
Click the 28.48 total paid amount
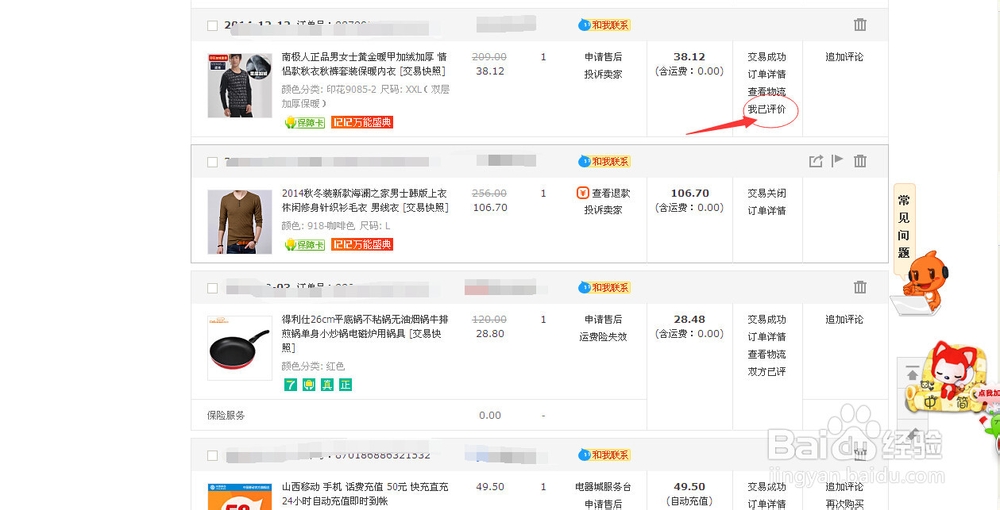coord(689,319)
